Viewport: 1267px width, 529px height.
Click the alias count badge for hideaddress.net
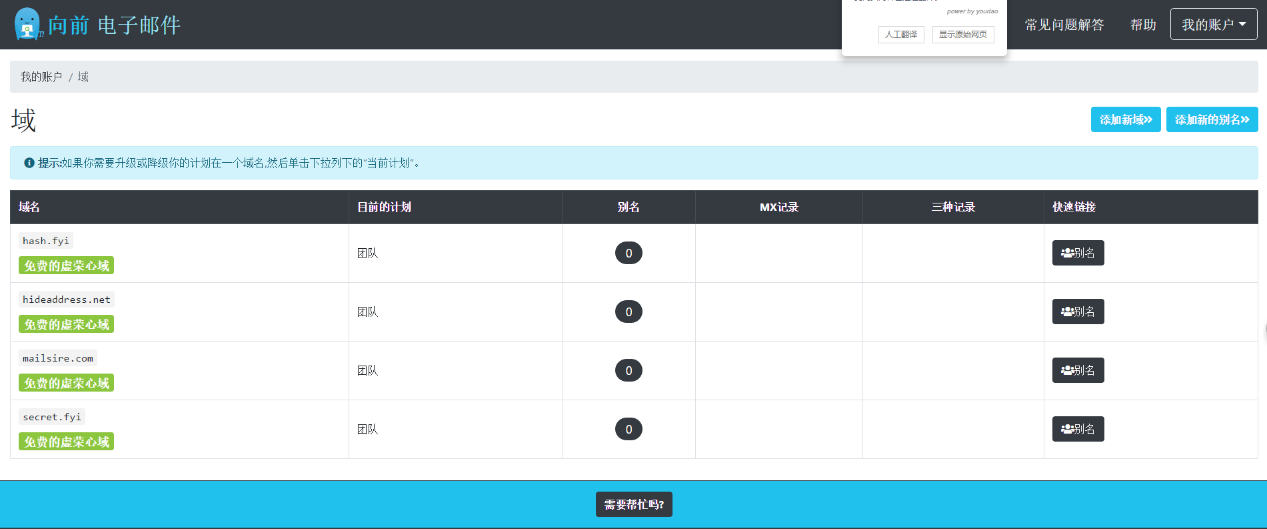tap(628, 312)
